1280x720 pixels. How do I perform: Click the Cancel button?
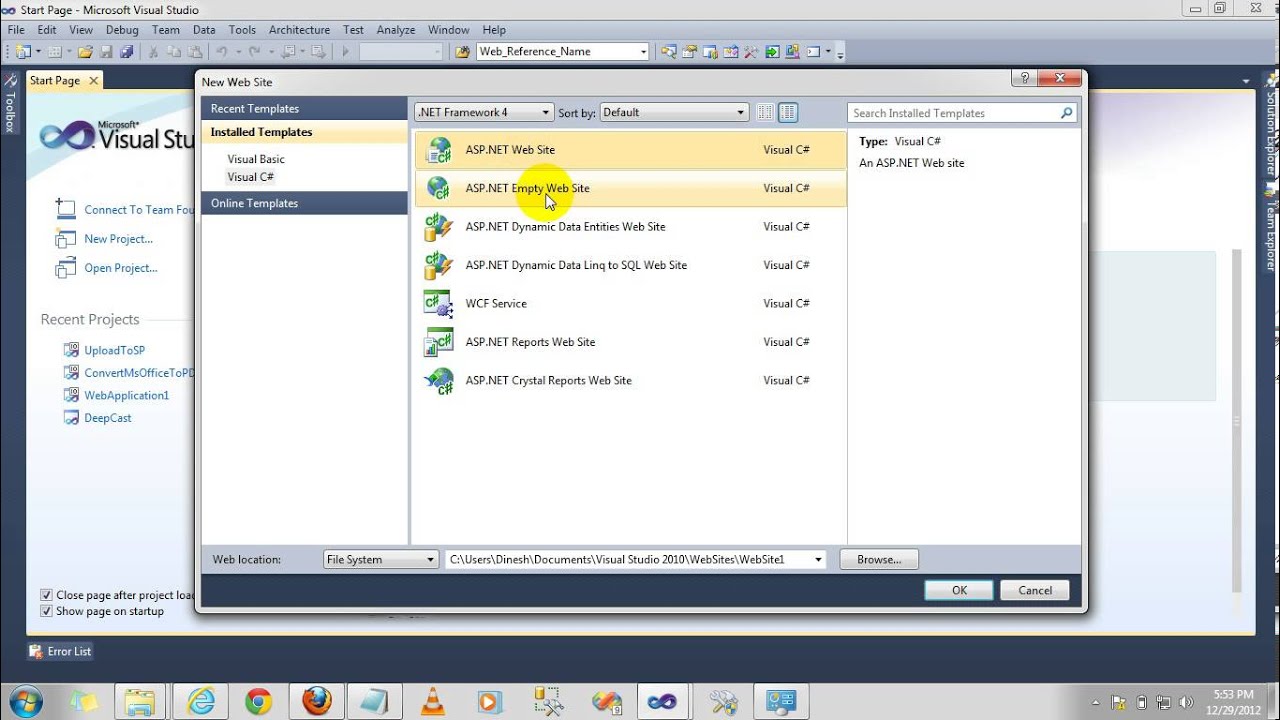[1035, 590]
